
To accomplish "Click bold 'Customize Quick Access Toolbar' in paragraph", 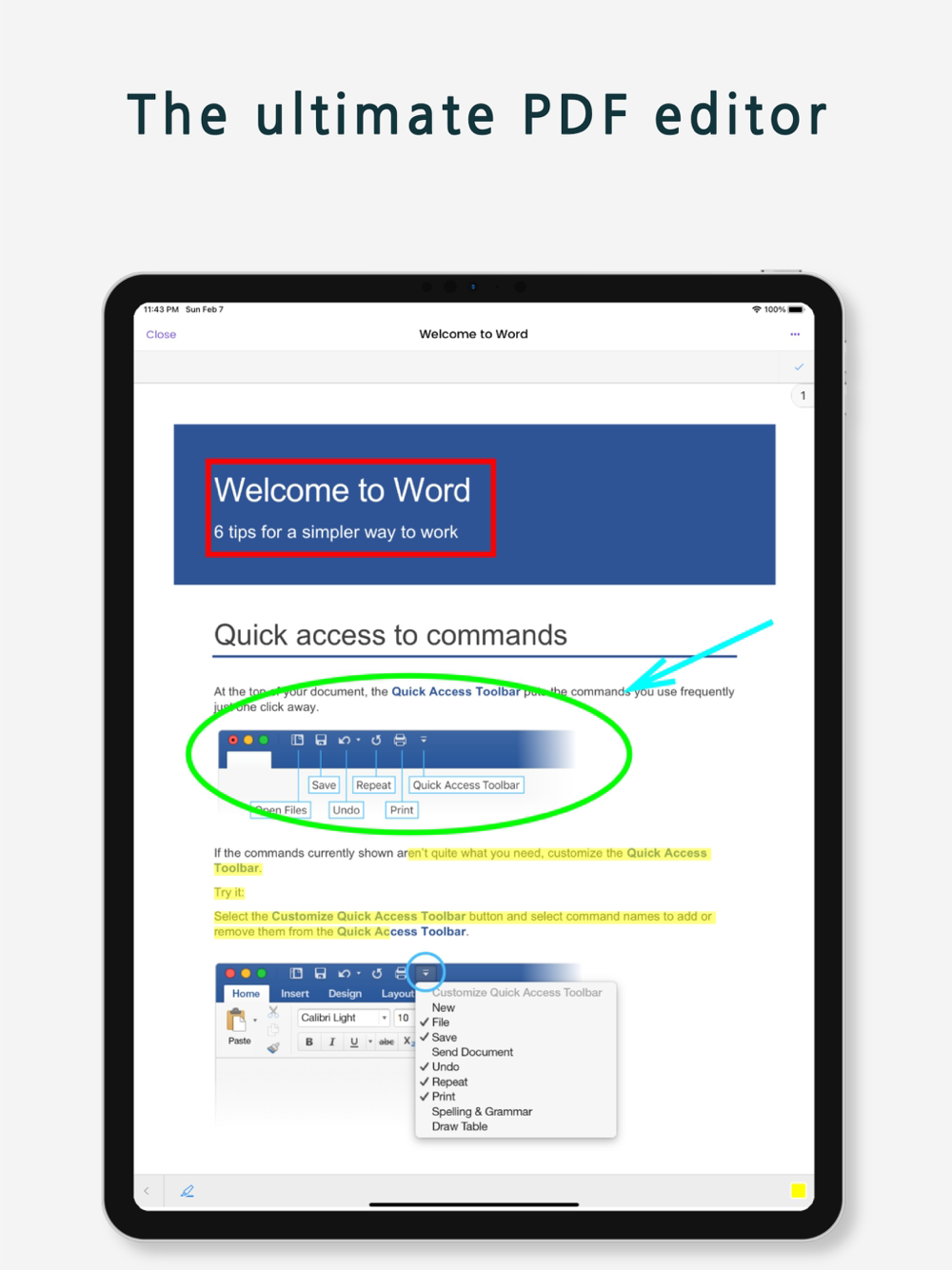I will [x=368, y=917].
